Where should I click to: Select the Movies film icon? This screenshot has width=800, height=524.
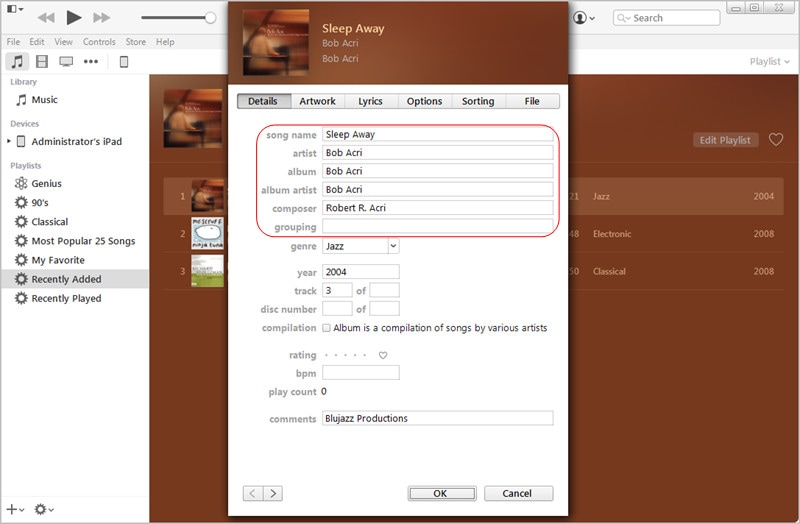tap(42, 62)
